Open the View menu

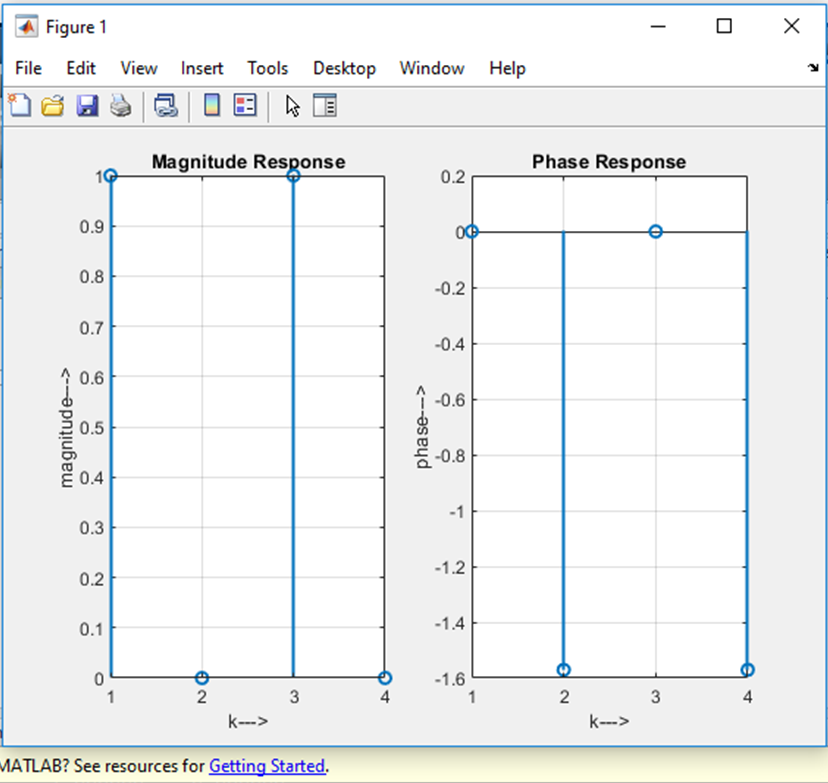(x=139, y=68)
